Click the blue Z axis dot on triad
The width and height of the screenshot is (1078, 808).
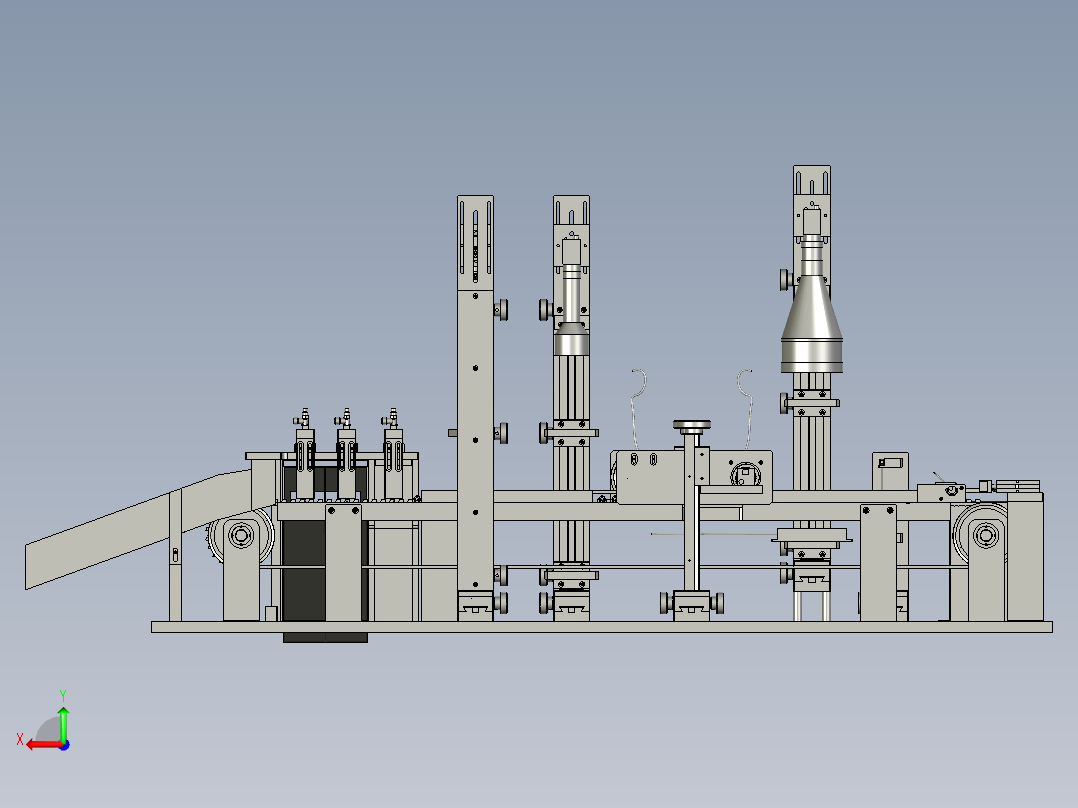click(x=64, y=745)
